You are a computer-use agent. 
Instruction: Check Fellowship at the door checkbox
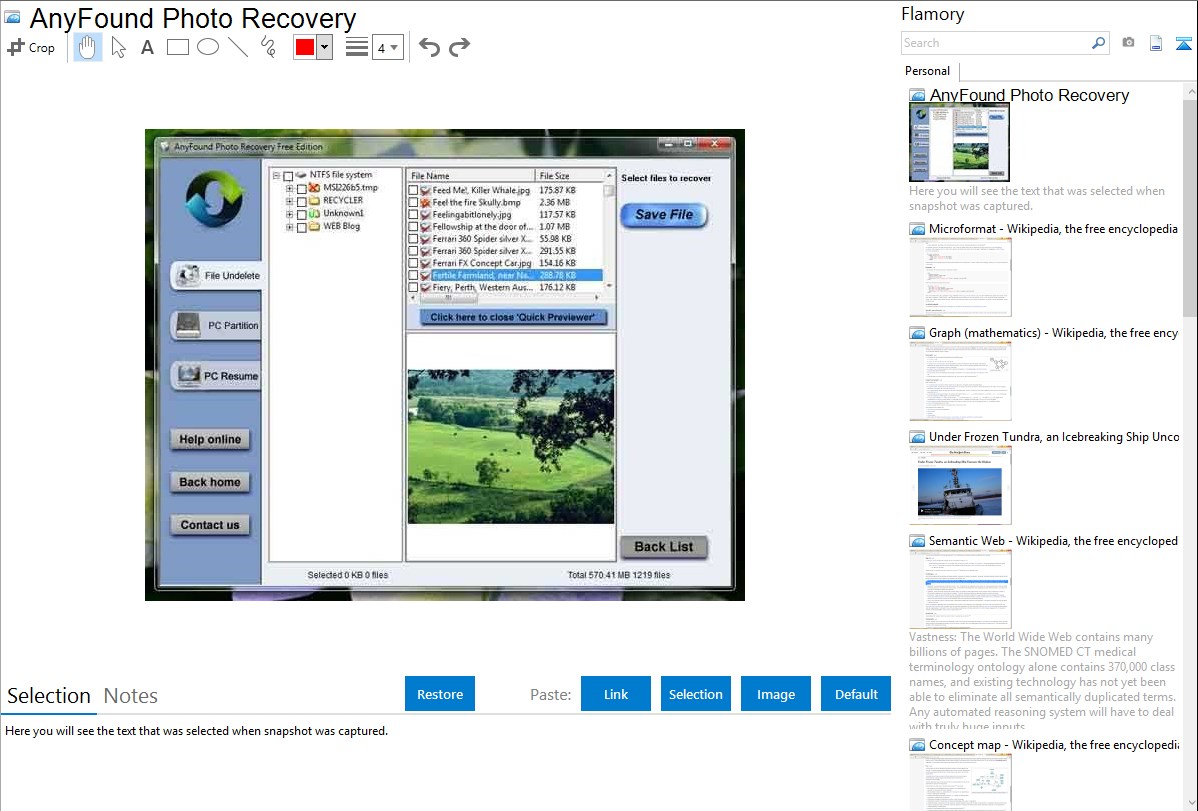click(x=413, y=227)
